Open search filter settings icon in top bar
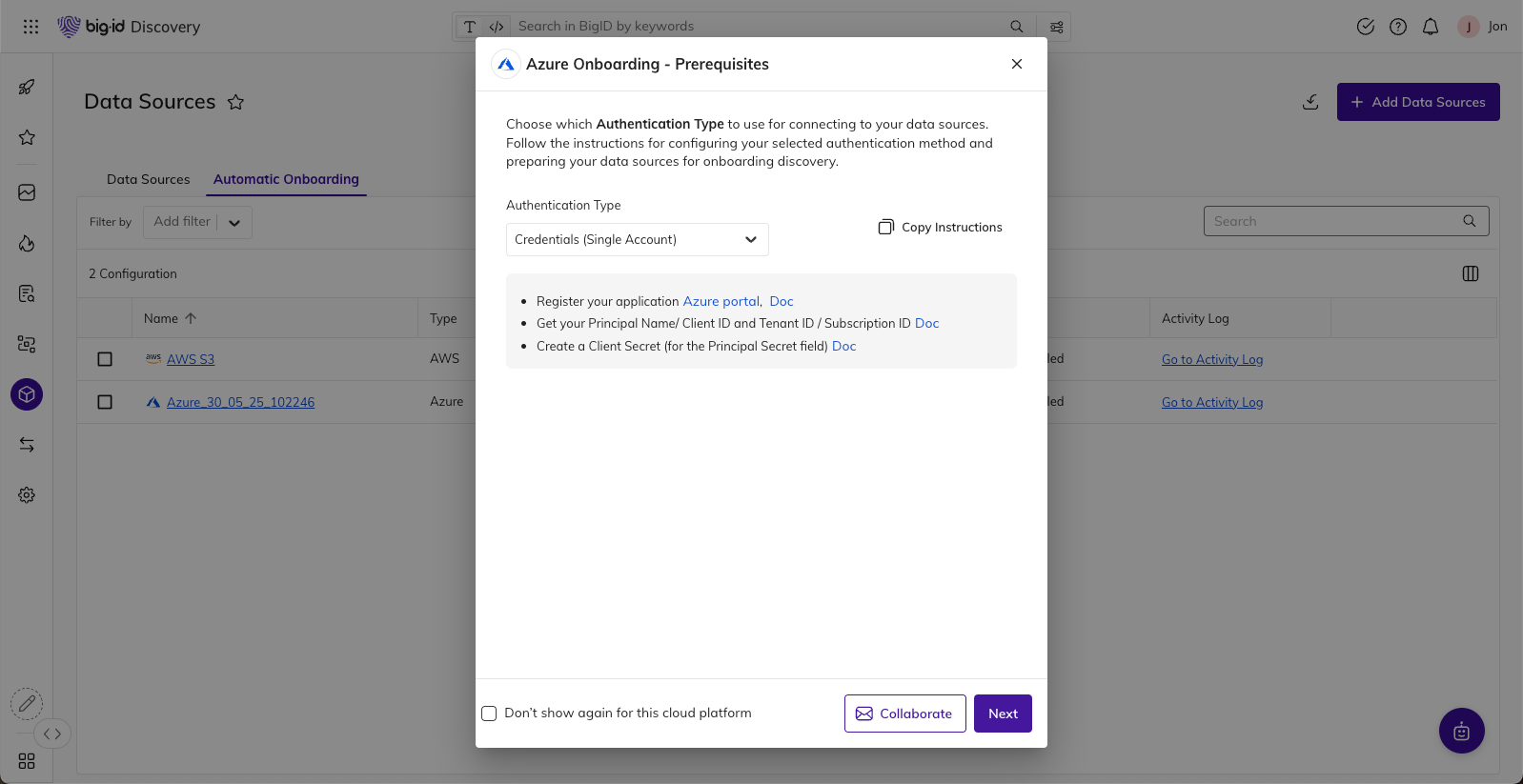This screenshot has height=784, width=1523. pyautogui.click(x=1057, y=27)
